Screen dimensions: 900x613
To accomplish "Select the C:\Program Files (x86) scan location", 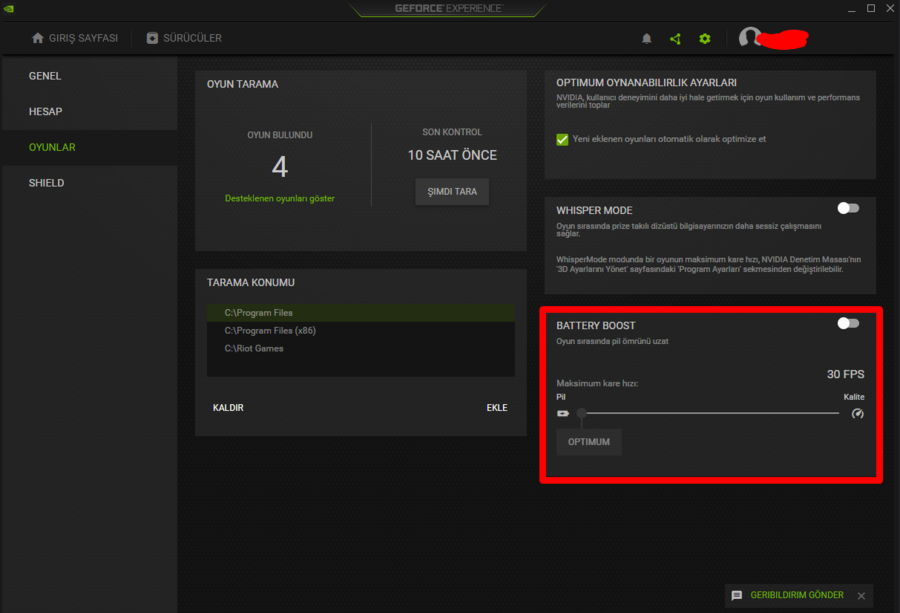I will [x=360, y=331].
